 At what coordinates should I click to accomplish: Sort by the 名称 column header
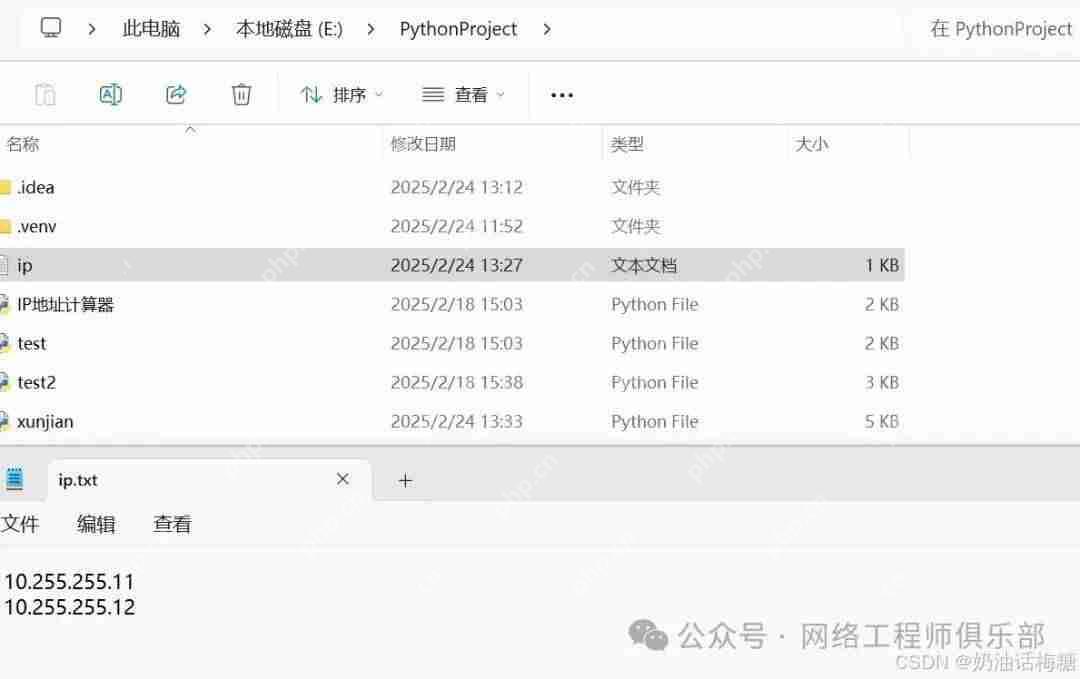tap(23, 144)
